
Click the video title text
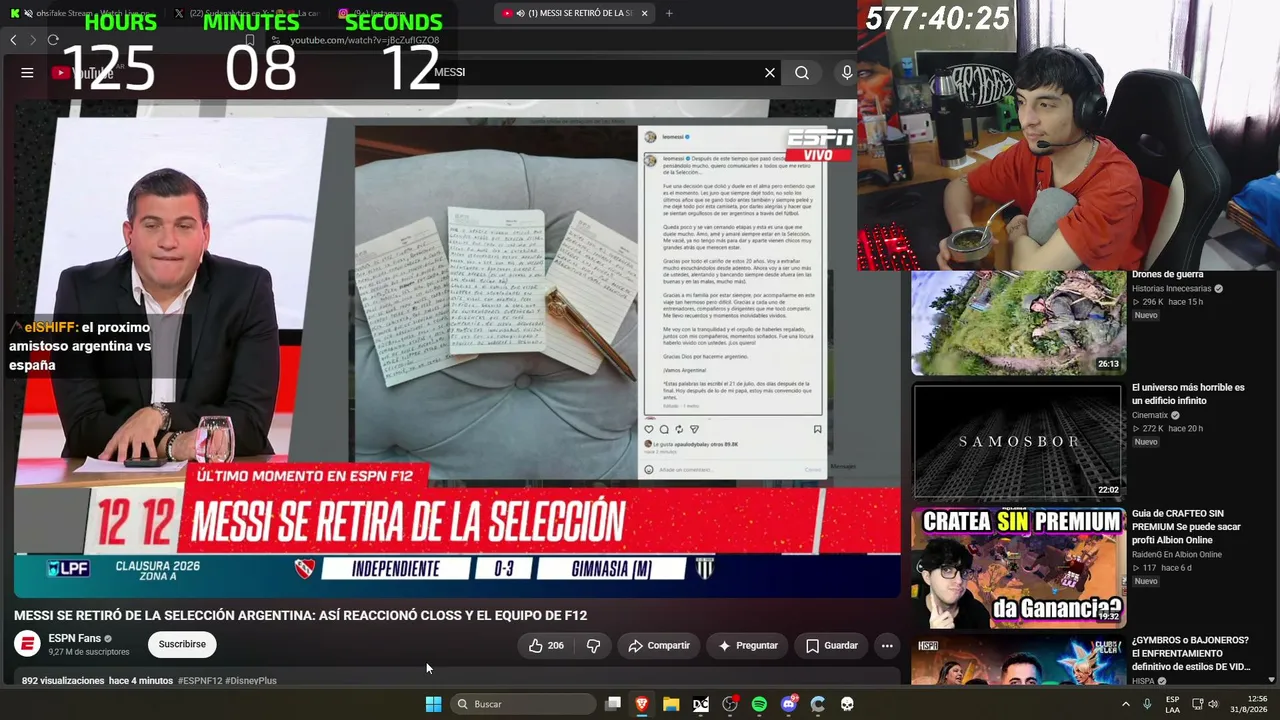(300, 615)
